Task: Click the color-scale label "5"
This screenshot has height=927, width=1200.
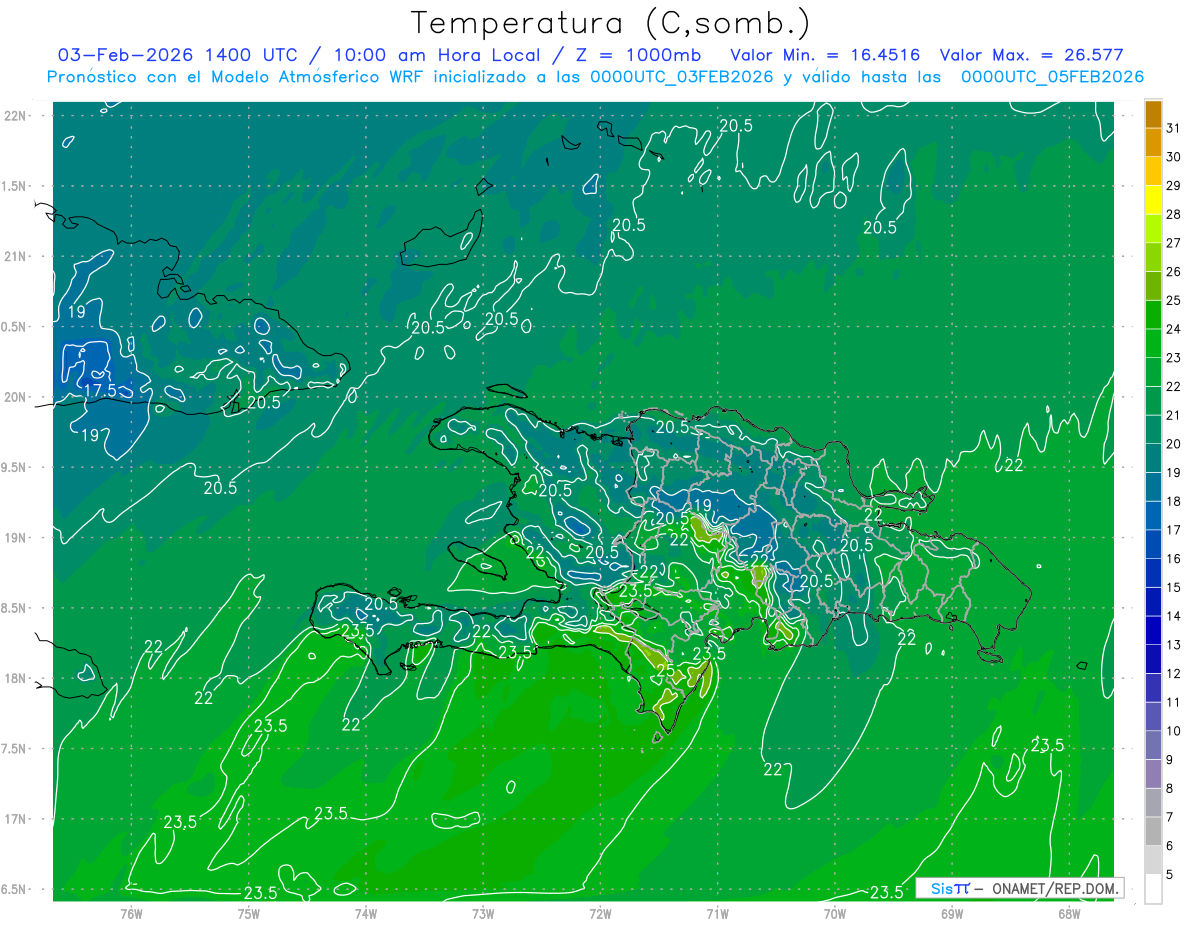Action: 1171,875
